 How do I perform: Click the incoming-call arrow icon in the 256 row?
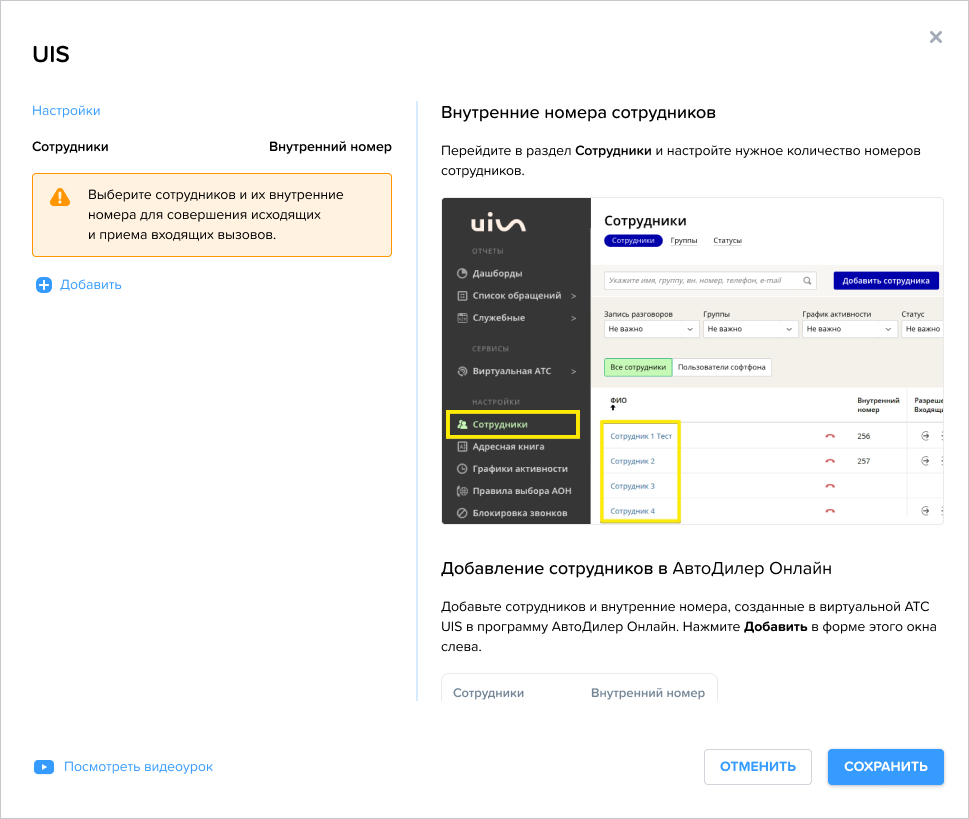click(x=925, y=436)
